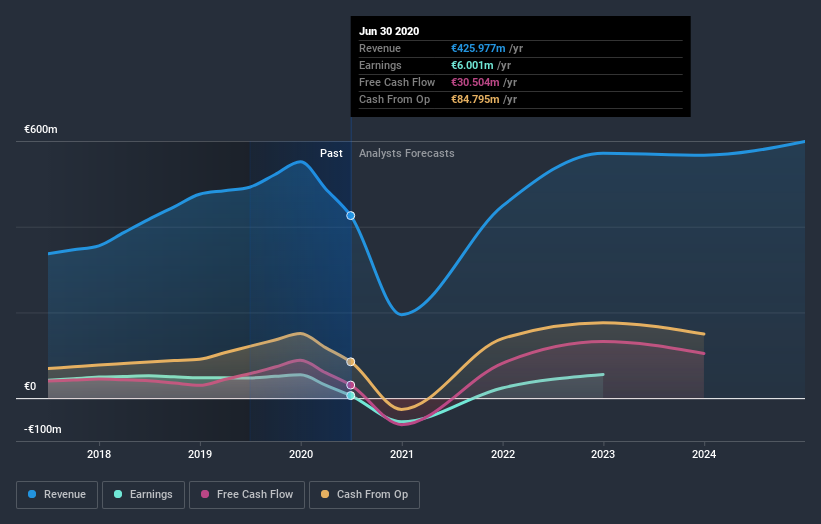Image resolution: width=821 pixels, height=524 pixels.
Task: Click the Revenue row label in tooltip
Action: 380,48
